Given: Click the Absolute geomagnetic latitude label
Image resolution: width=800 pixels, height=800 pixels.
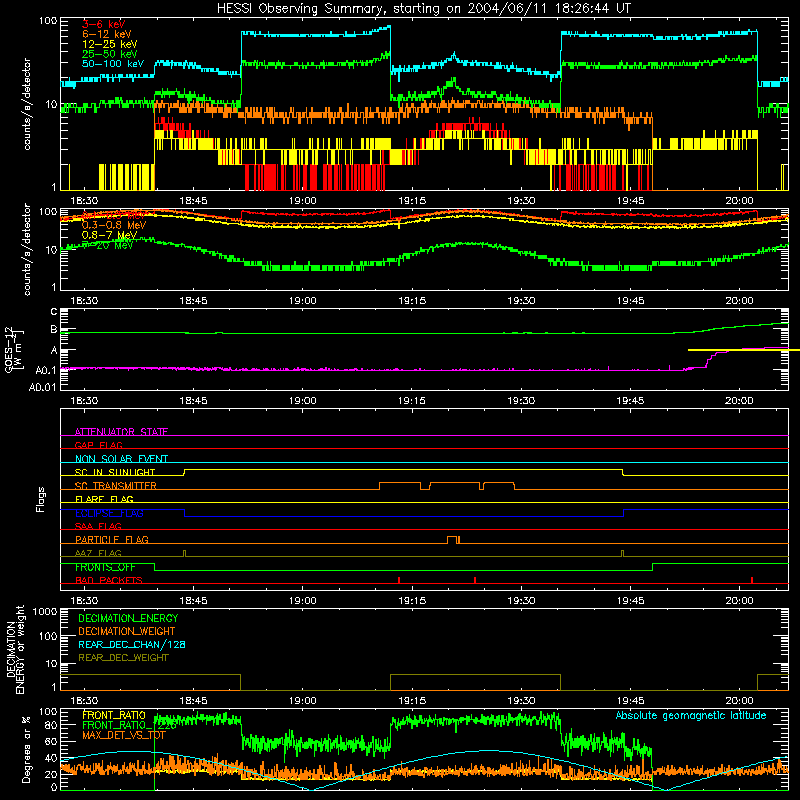Looking at the screenshot, I should [x=691, y=715].
